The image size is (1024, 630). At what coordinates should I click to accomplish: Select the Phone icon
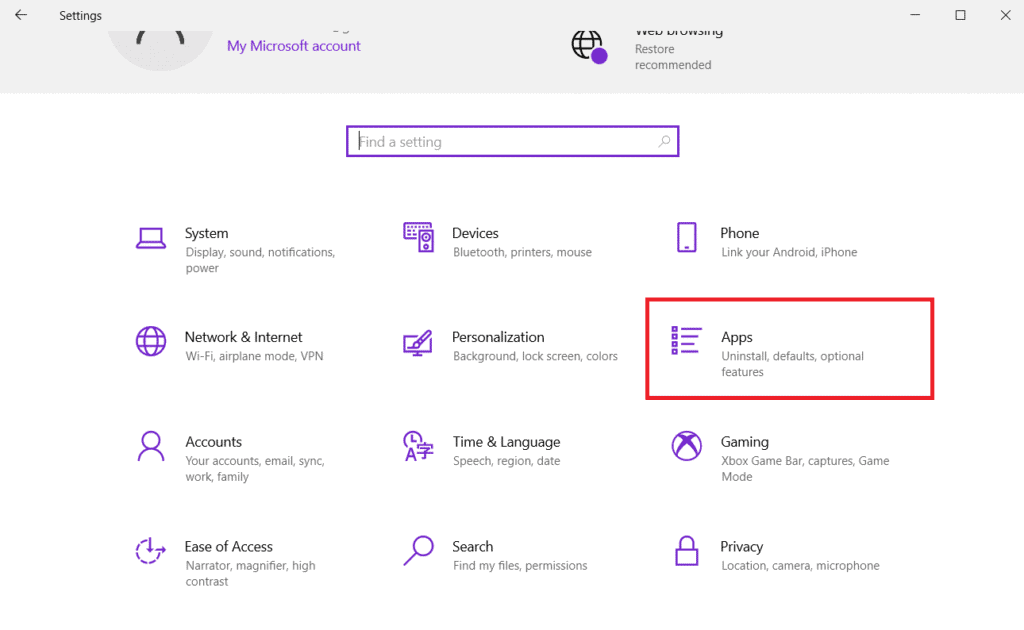pos(686,237)
